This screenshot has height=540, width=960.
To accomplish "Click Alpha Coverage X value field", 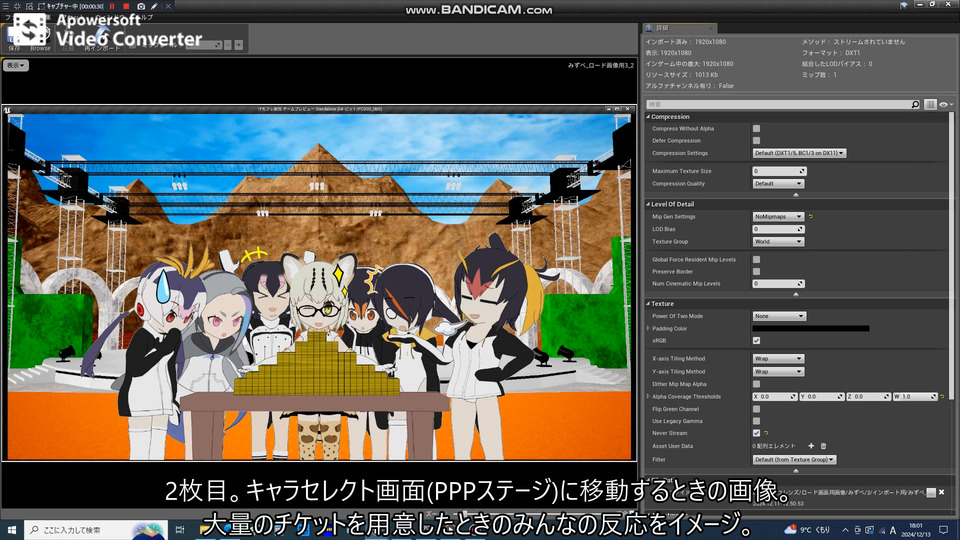I will 774,397.
